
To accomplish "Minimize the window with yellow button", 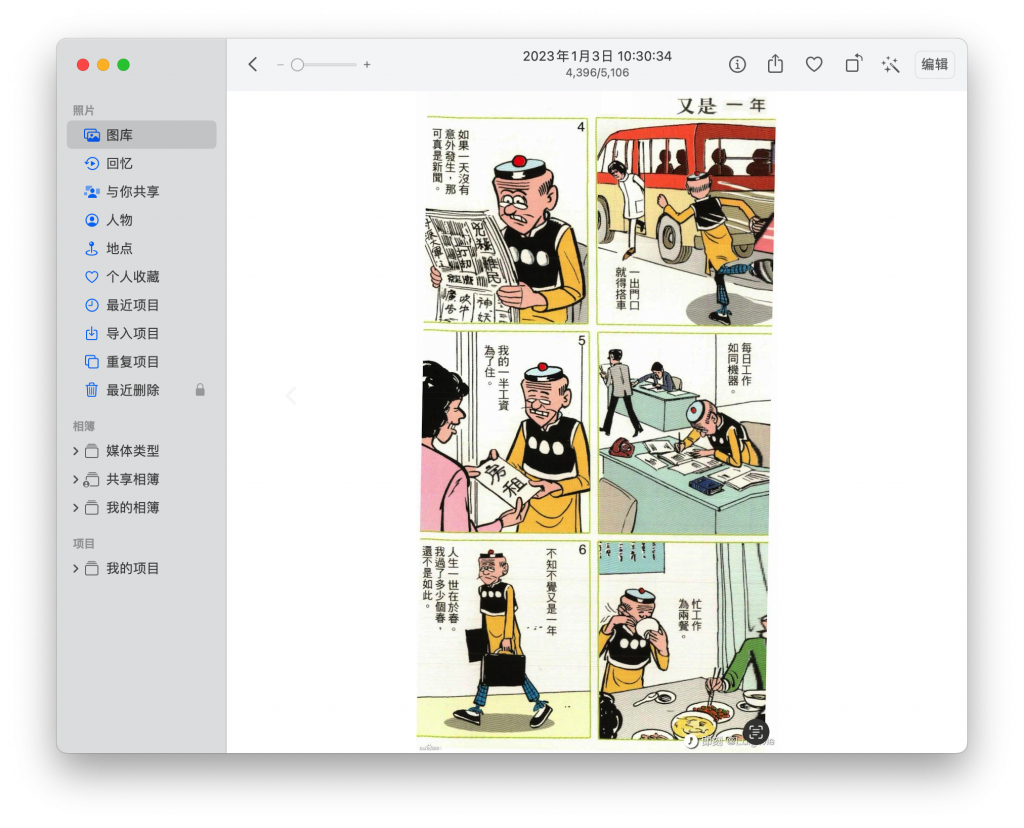I will [x=103, y=65].
